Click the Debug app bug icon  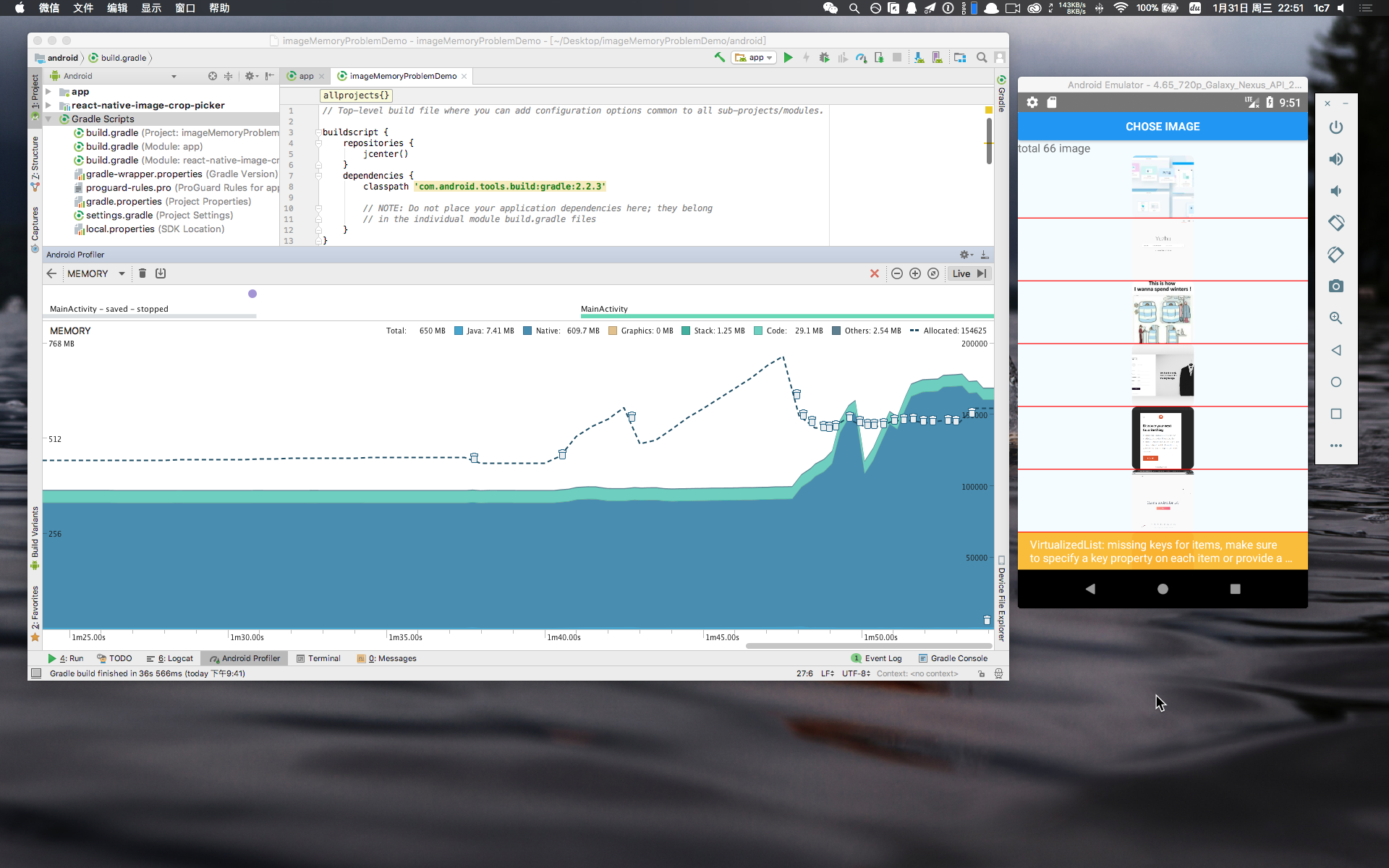[824, 57]
